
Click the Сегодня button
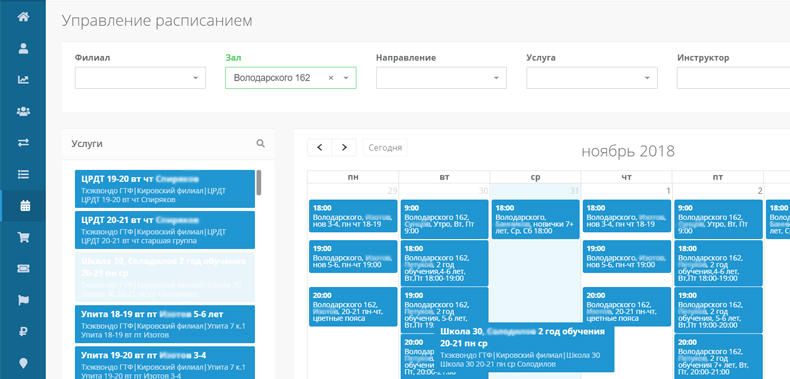pos(385,148)
